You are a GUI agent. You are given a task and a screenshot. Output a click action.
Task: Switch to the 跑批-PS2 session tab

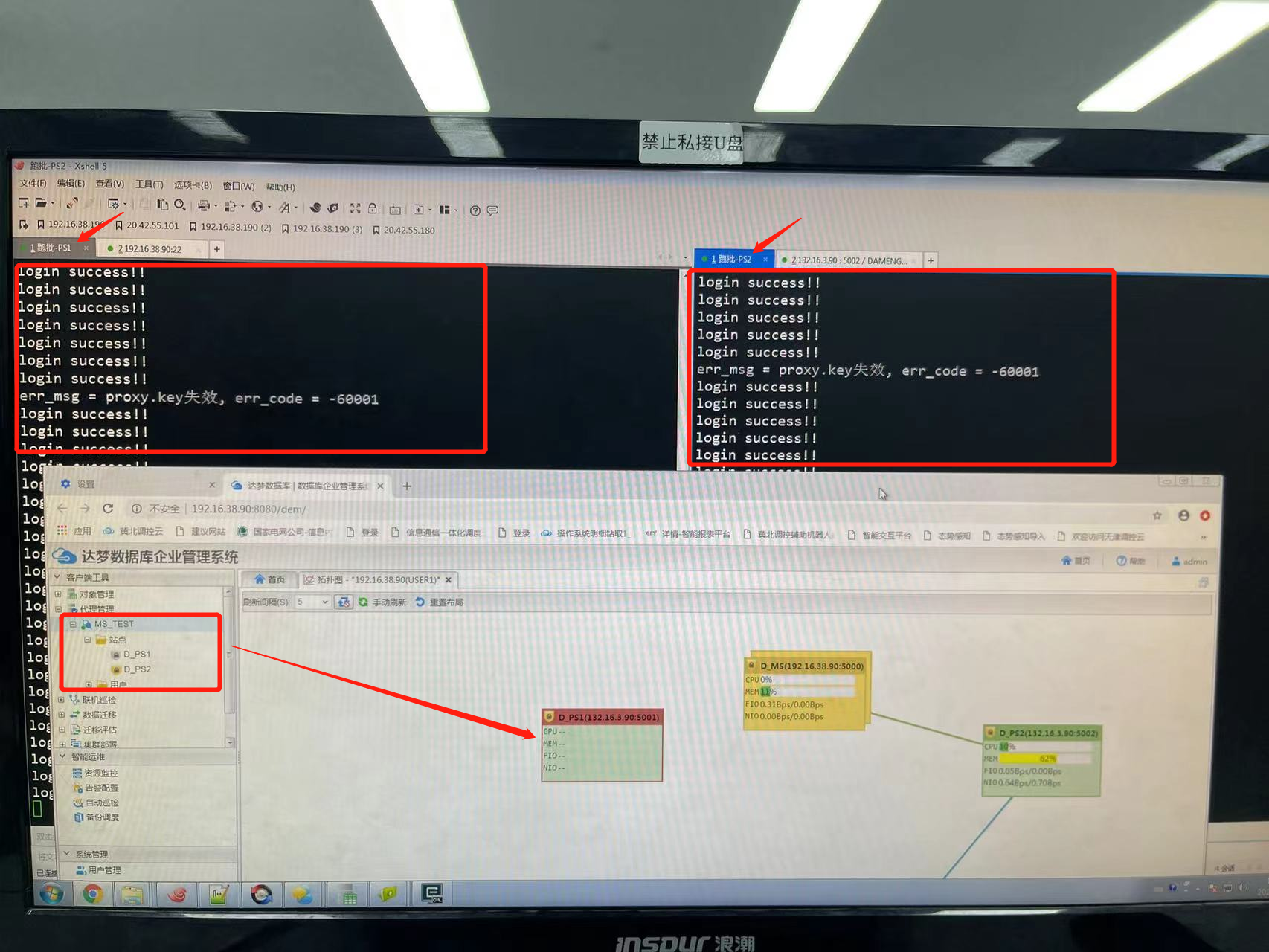tap(730, 259)
